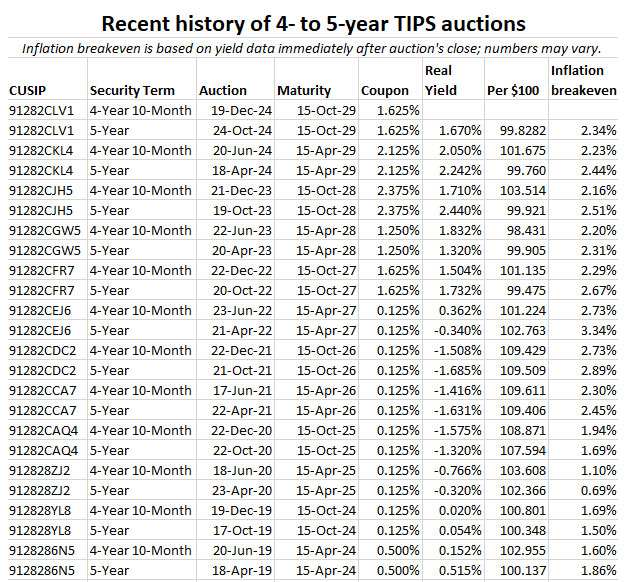Click the Auction column header

[x=223, y=90]
